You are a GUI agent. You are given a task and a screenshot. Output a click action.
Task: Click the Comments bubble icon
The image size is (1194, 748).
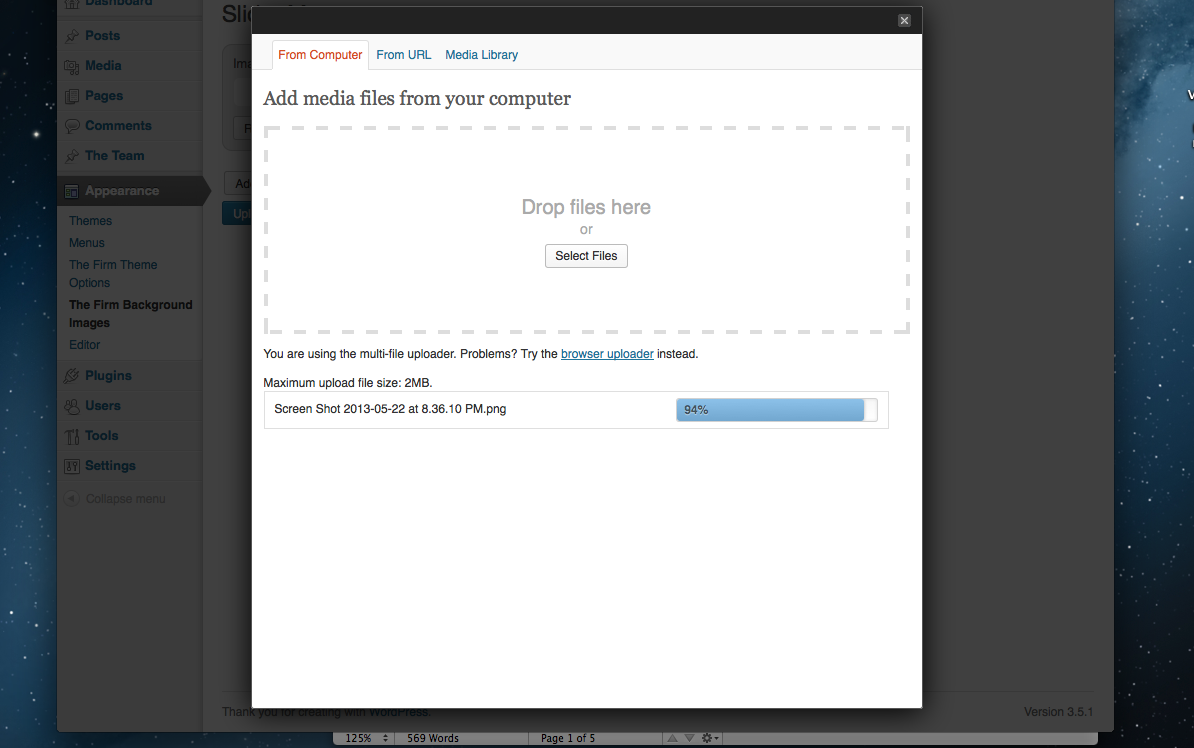tap(72, 126)
